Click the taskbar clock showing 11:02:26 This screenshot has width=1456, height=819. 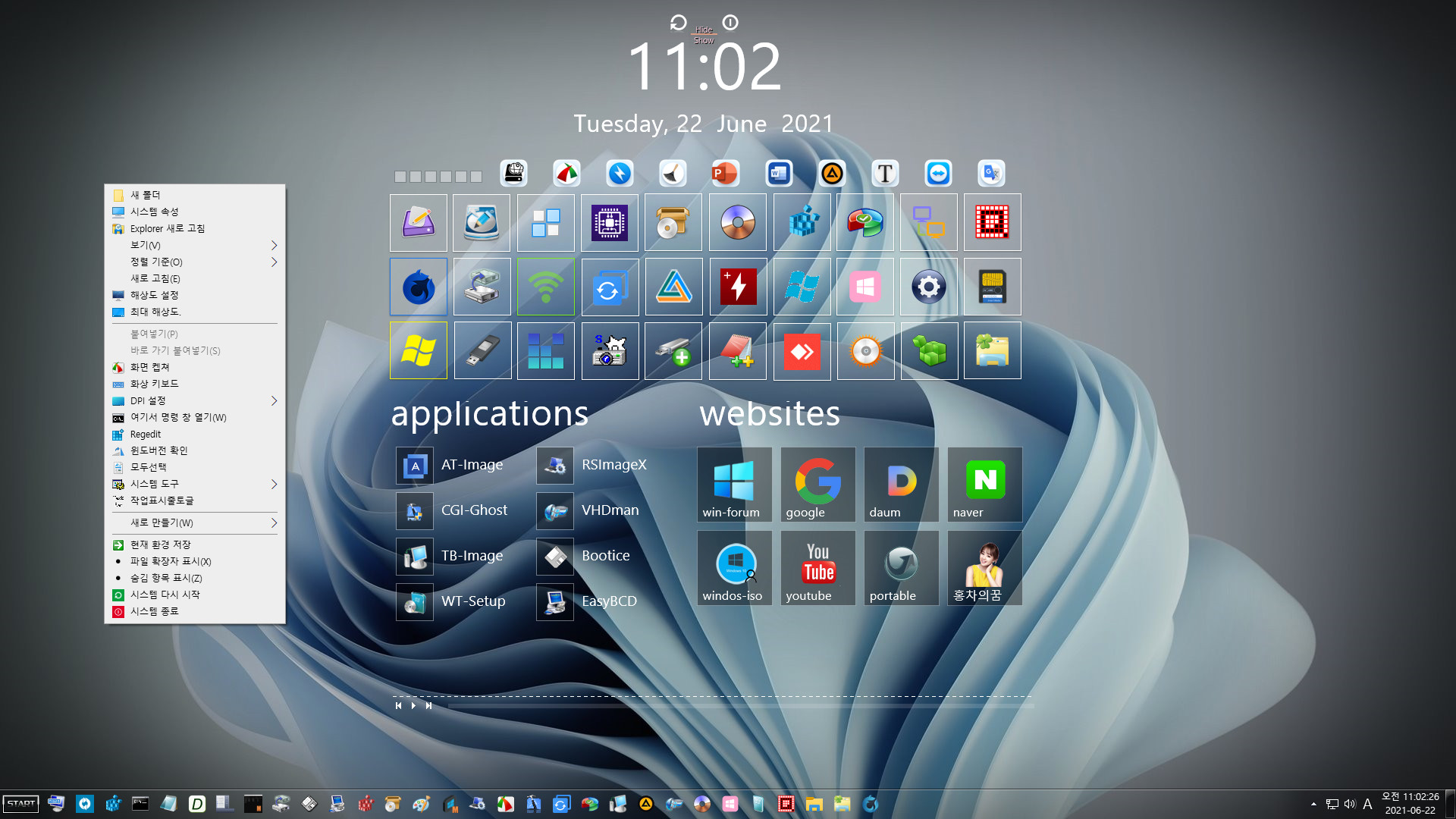[1410, 804]
